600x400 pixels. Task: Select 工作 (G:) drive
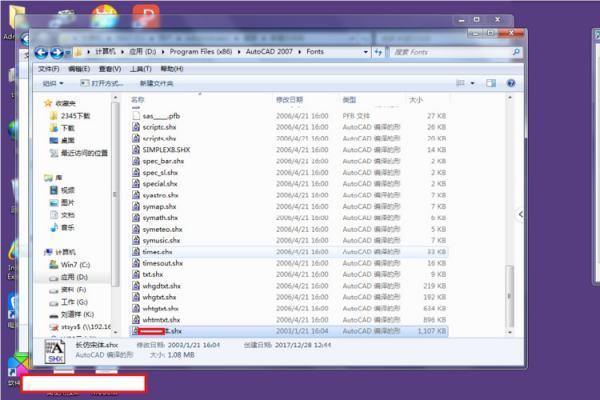point(74,302)
